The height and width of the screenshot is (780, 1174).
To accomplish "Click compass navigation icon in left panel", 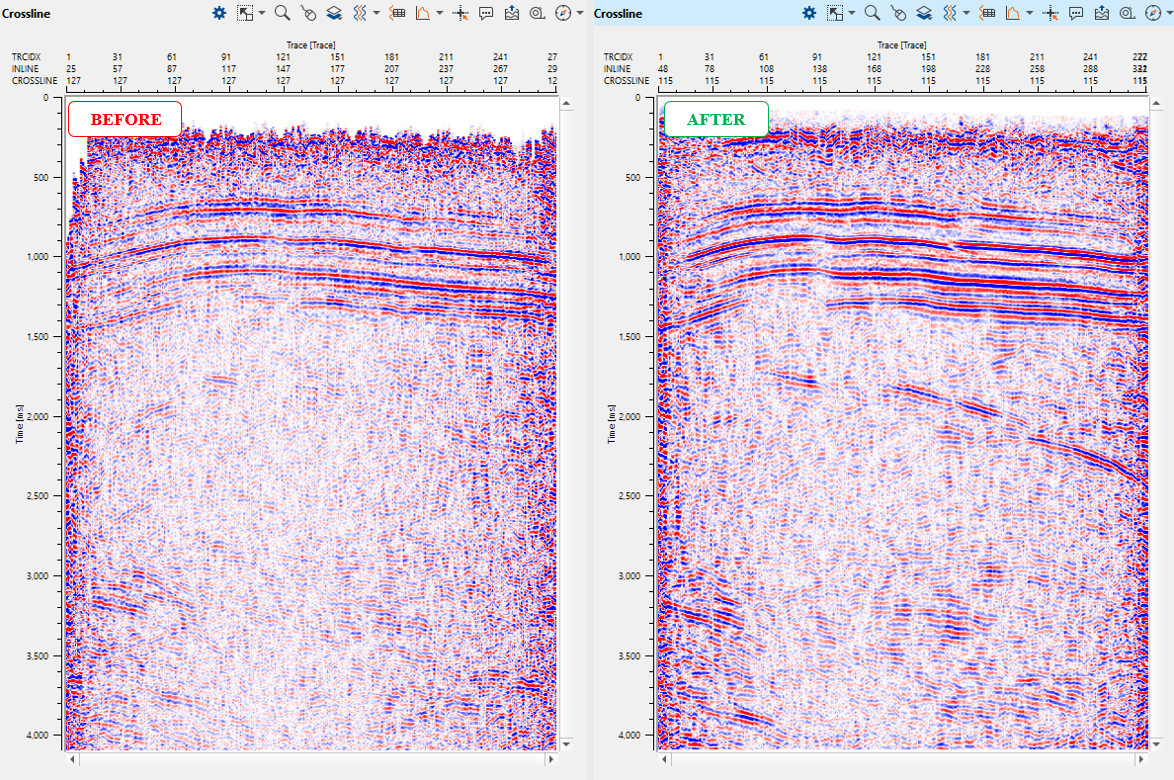I will 563,13.
